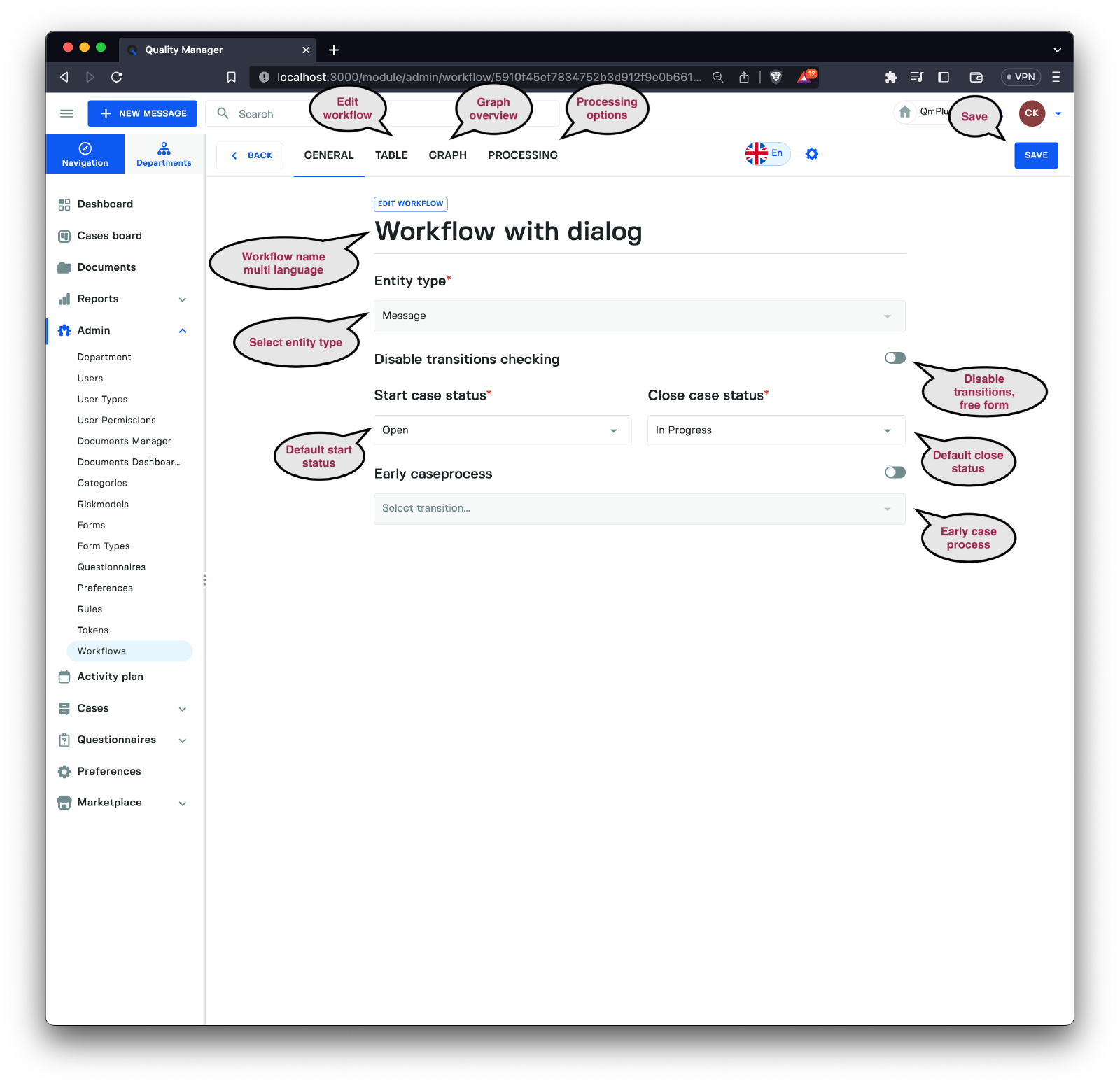Open the hamburger menu icon
Image resolution: width=1120 pixels, height=1086 pixels.
tap(67, 113)
